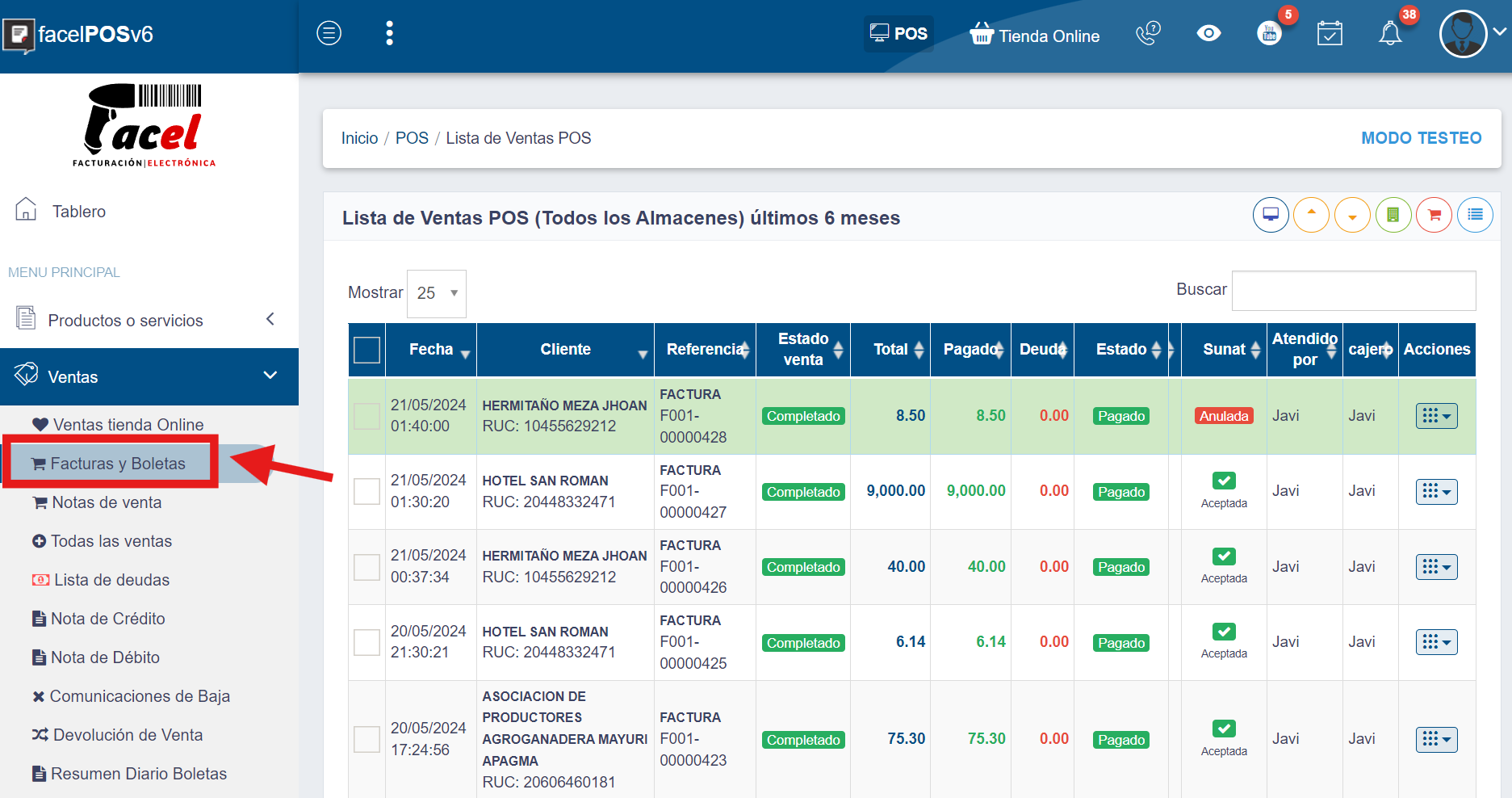This screenshot has width=1512, height=798.
Task: Open the calendar tasks icon
Action: [x=1330, y=33]
